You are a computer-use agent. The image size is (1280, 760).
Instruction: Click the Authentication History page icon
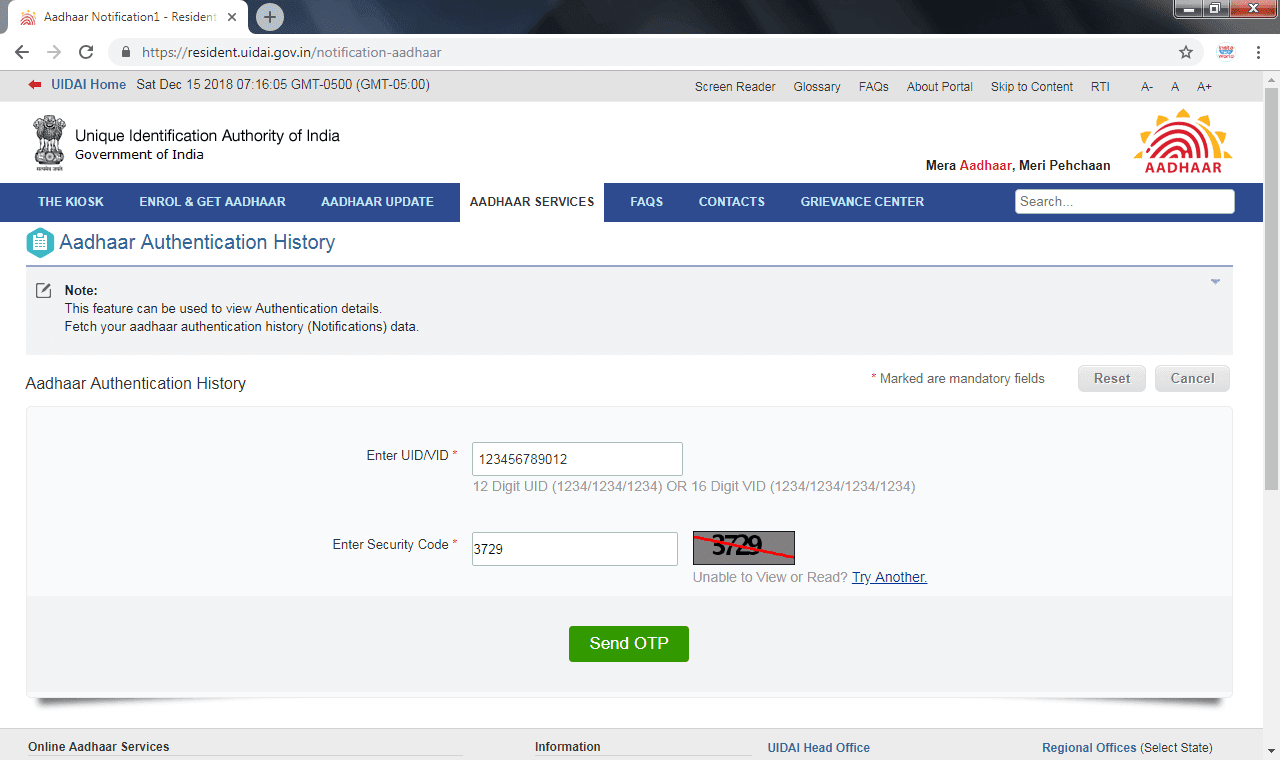(x=39, y=242)
